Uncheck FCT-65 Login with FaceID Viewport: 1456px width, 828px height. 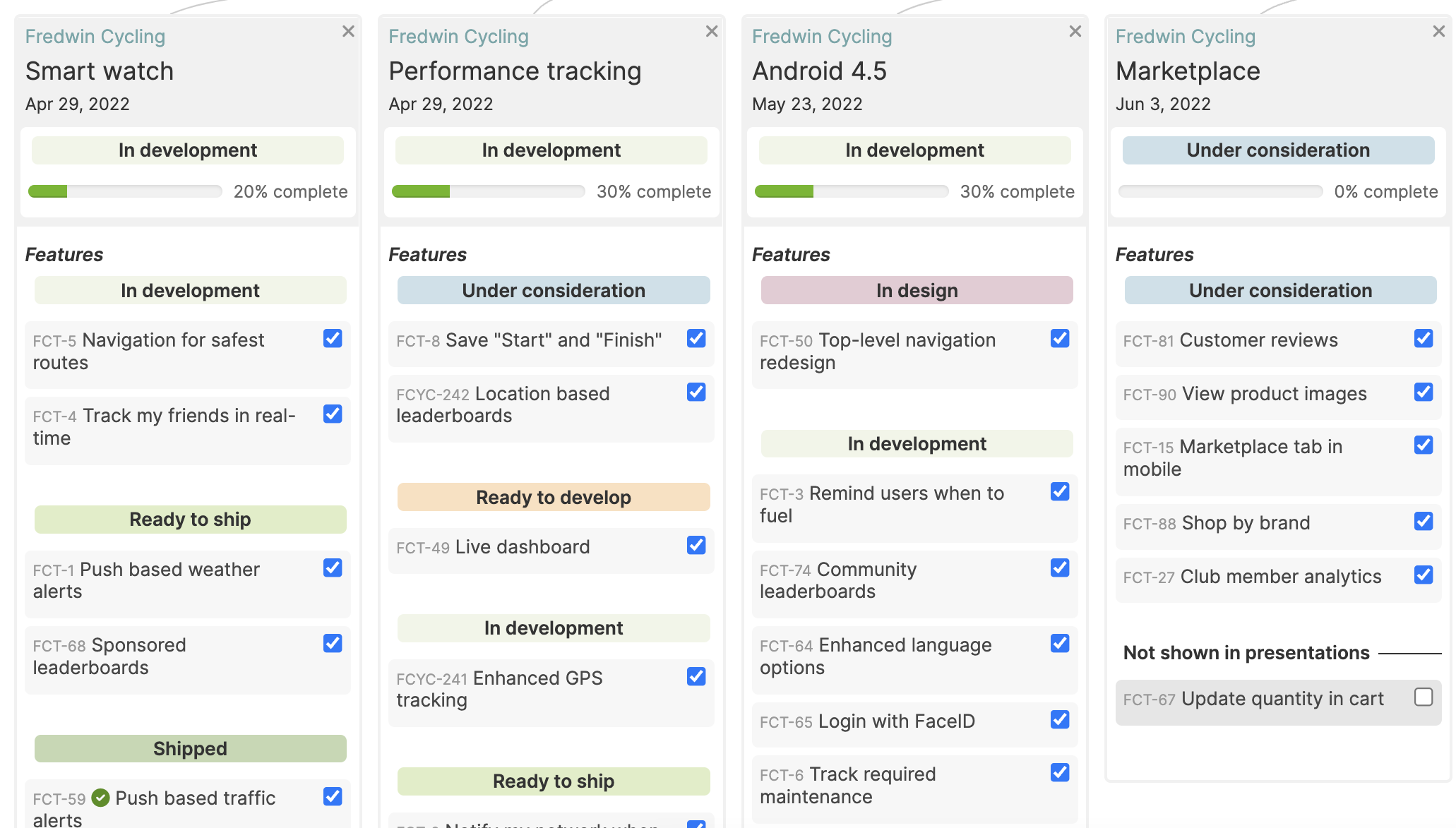(1060, 720)
